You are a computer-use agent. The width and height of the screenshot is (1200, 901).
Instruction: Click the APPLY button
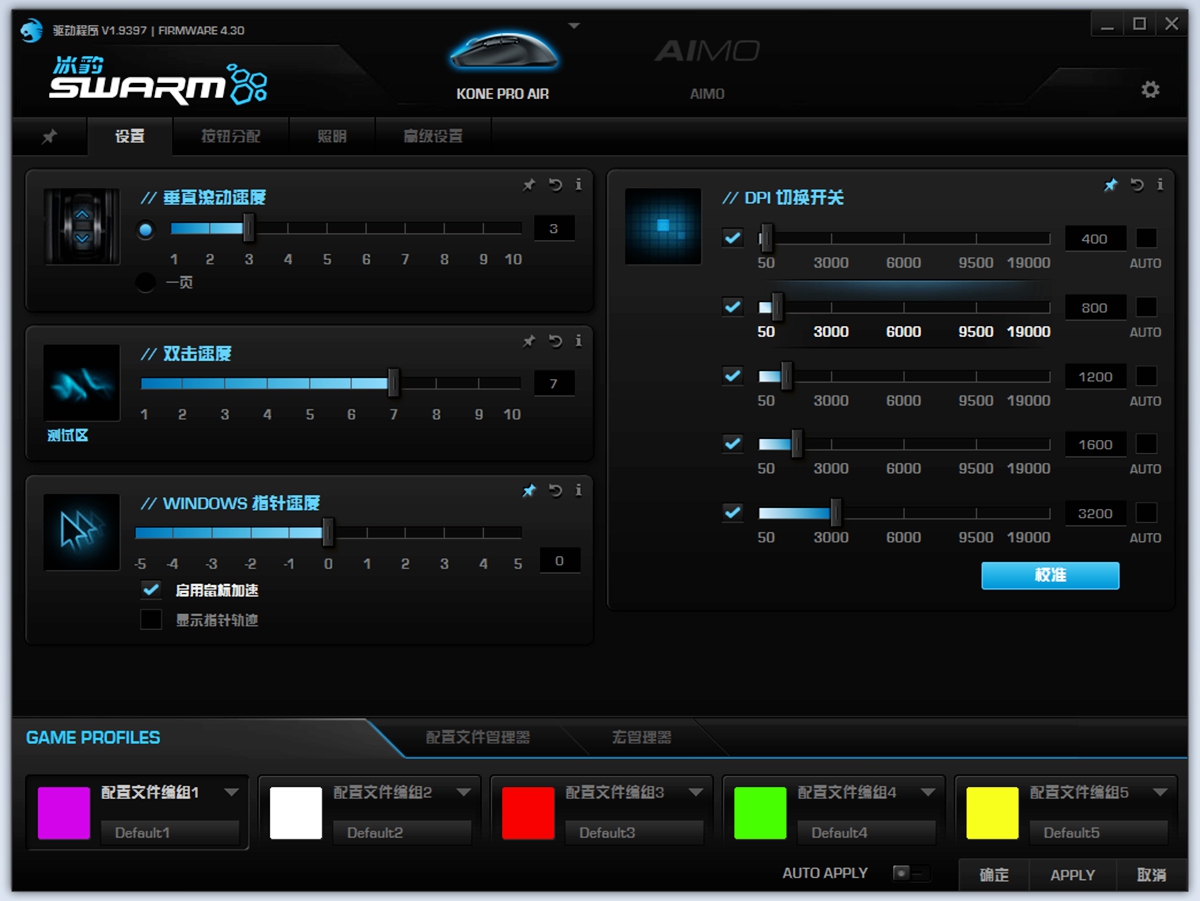click(1073, 875)
